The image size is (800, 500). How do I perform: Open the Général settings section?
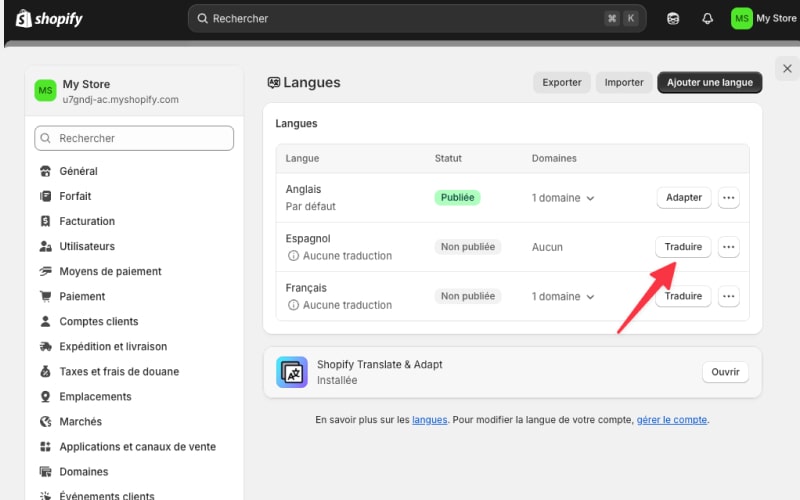click(78, 171)
